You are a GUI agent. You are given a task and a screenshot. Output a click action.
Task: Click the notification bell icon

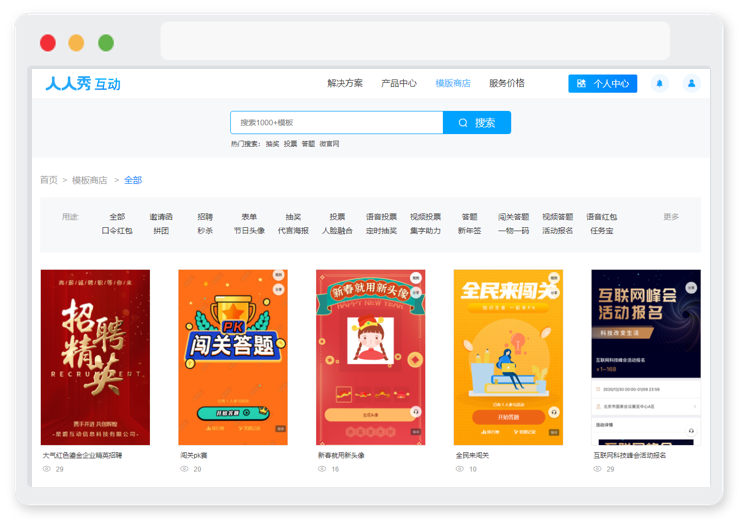pos(659,84)
